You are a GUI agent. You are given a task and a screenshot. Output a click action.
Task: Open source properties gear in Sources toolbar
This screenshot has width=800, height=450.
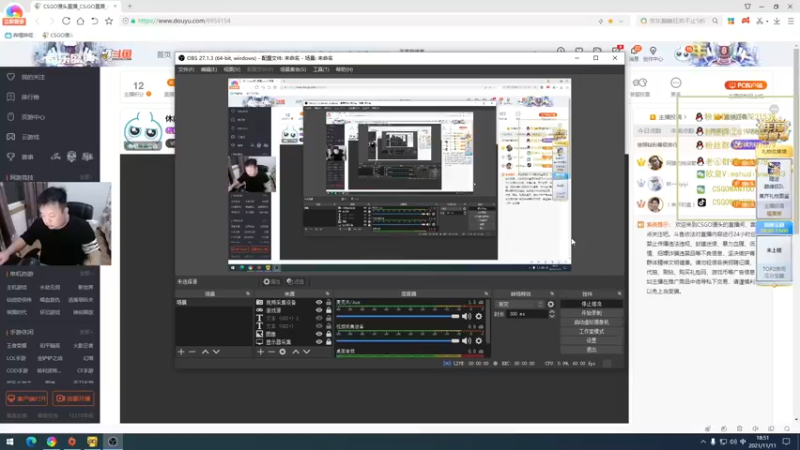click(x=283, y=352)
